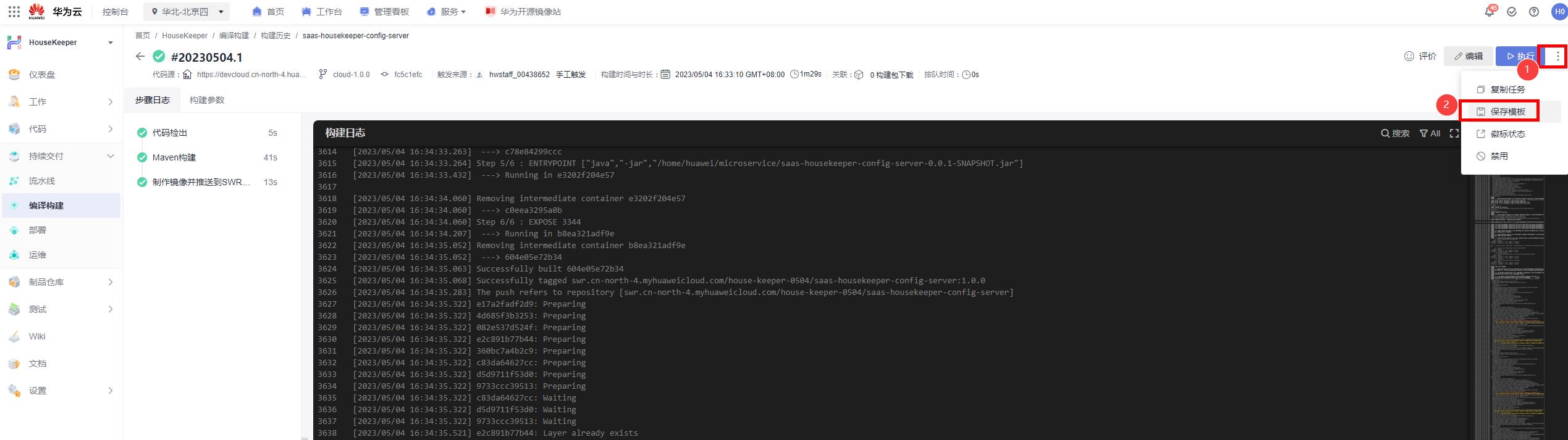The width and height of the screenshot is (1568, 440).
Task: Open the three-dot more actions menu
Action: point(1557,56)
